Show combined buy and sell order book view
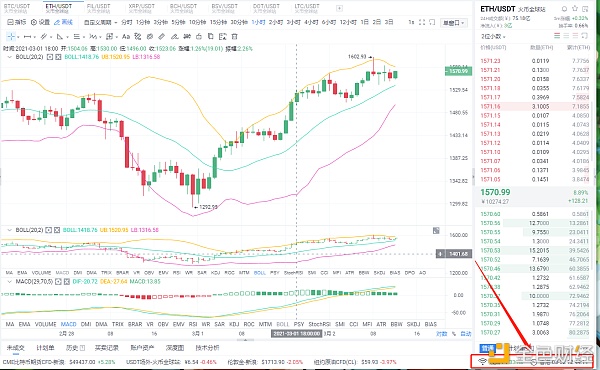This screenshot has width=600, height=370. tap(557, 36)
